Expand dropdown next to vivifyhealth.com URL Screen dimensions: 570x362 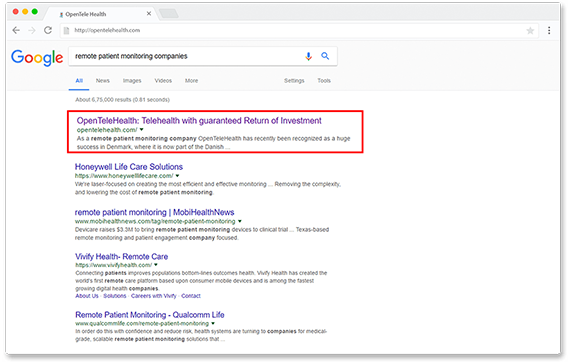pos(156,265)
